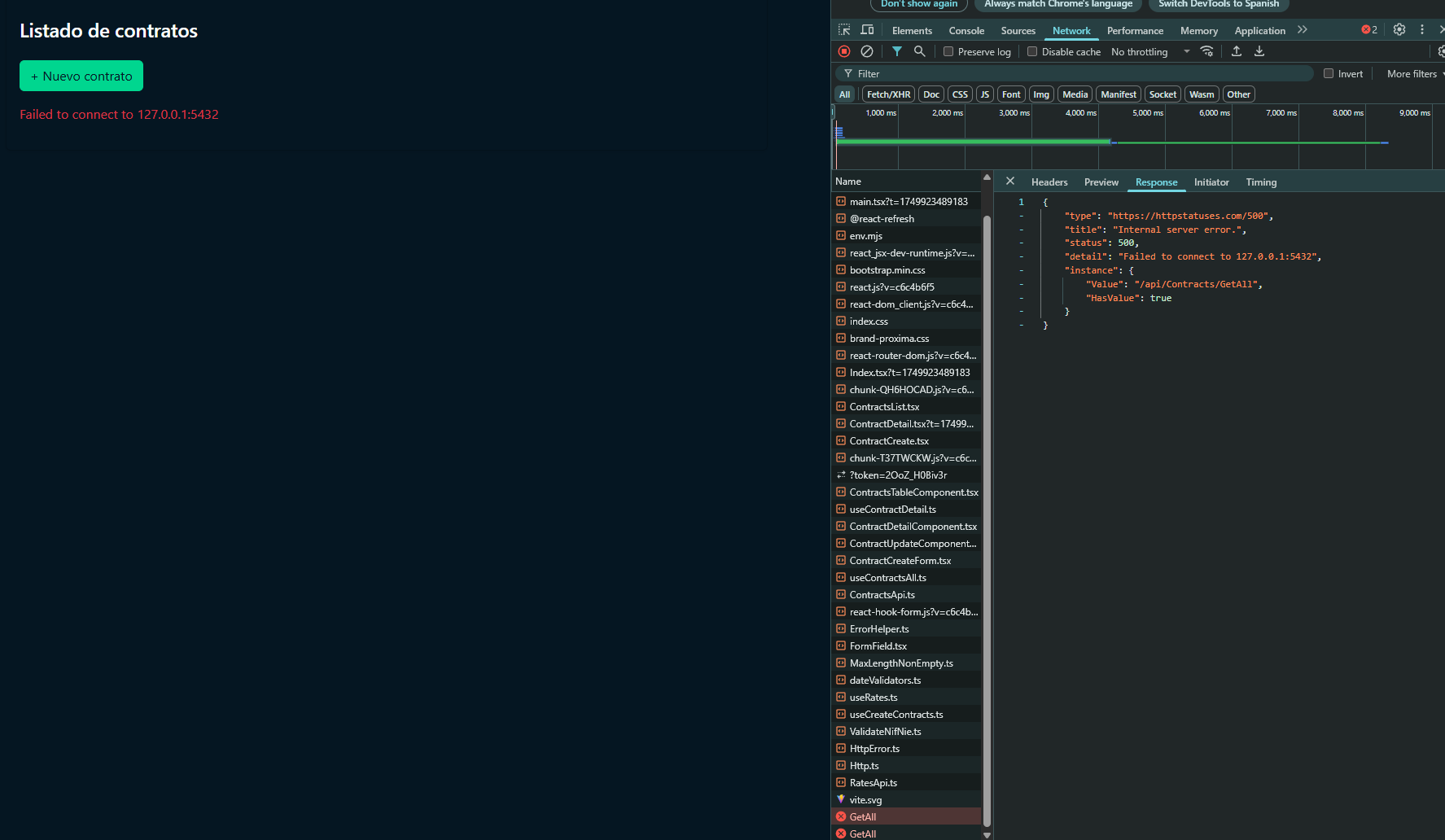Check the Disable cache option
1445x840 pixels.
[1032, 51]
